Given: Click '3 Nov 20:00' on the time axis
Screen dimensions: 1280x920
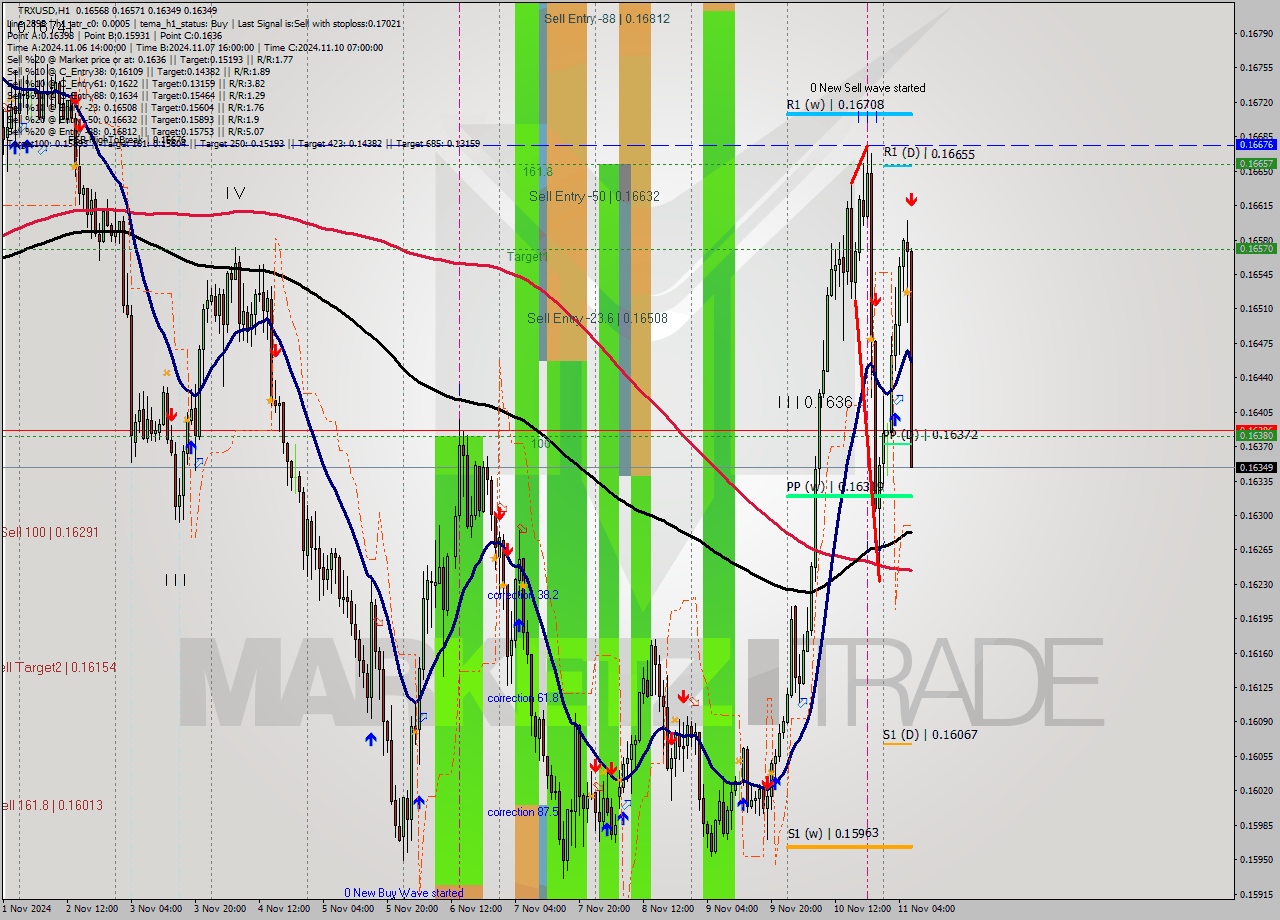Looking at the screenshot, I should coord(220,909).
